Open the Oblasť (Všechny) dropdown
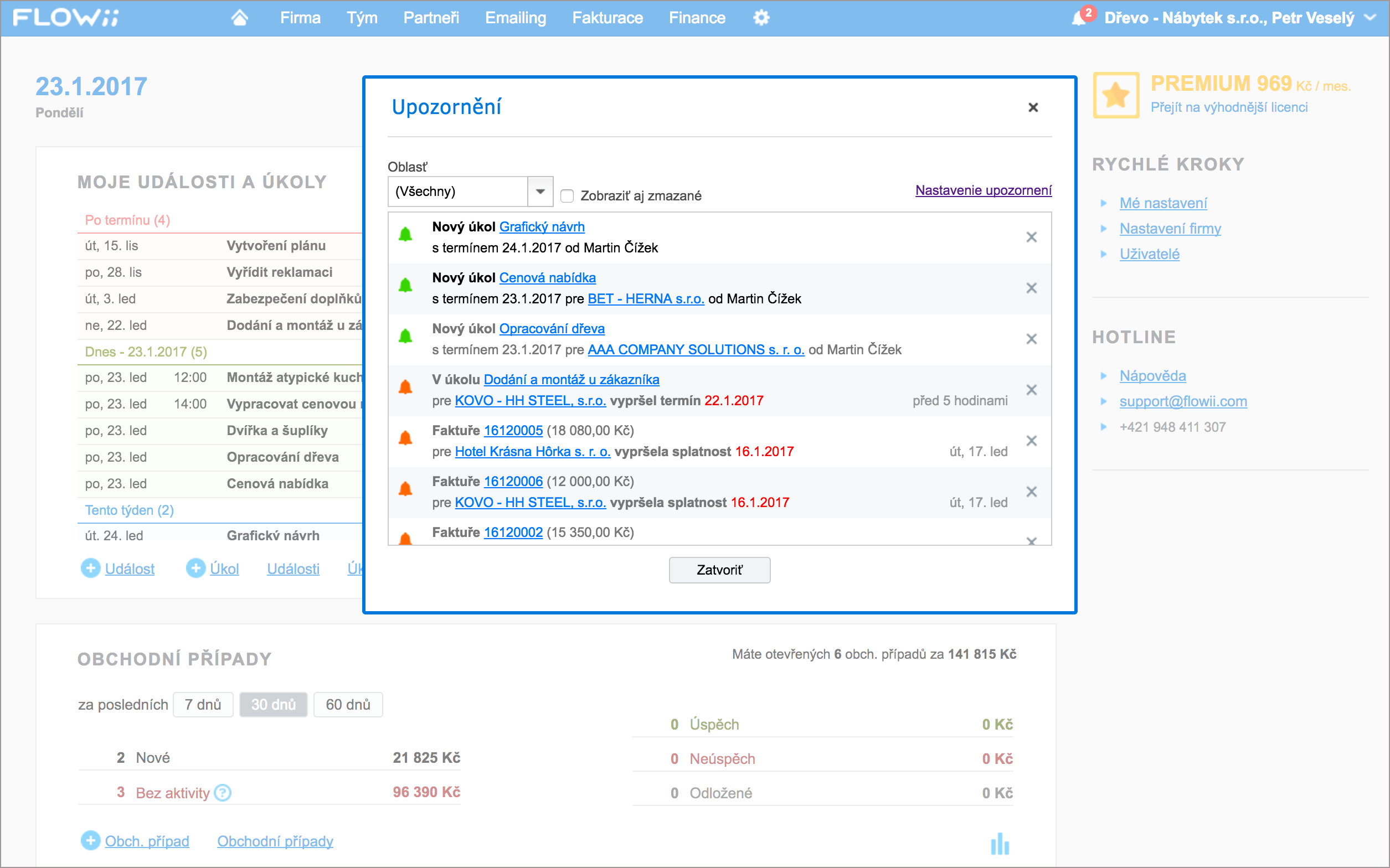This screenshot has width=1390, height=868. [470, 192]
